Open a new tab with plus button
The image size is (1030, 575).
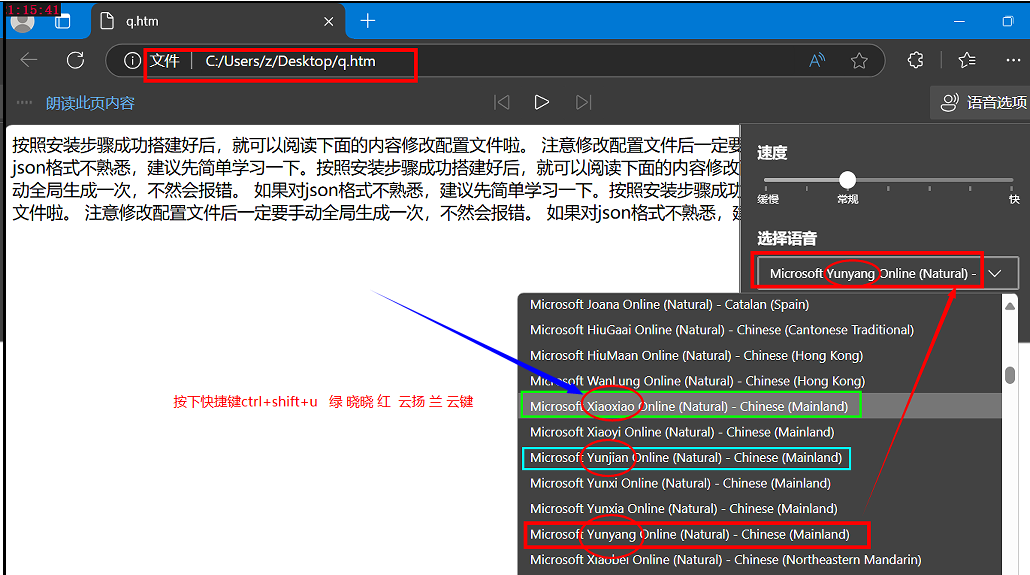(368, 21)
